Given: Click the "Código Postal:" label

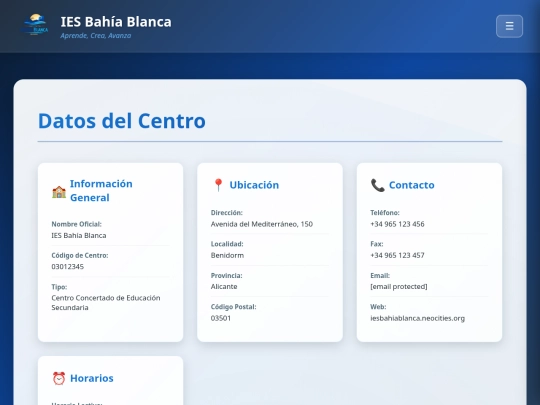Looking at the screenshot, I should [233, 307].
